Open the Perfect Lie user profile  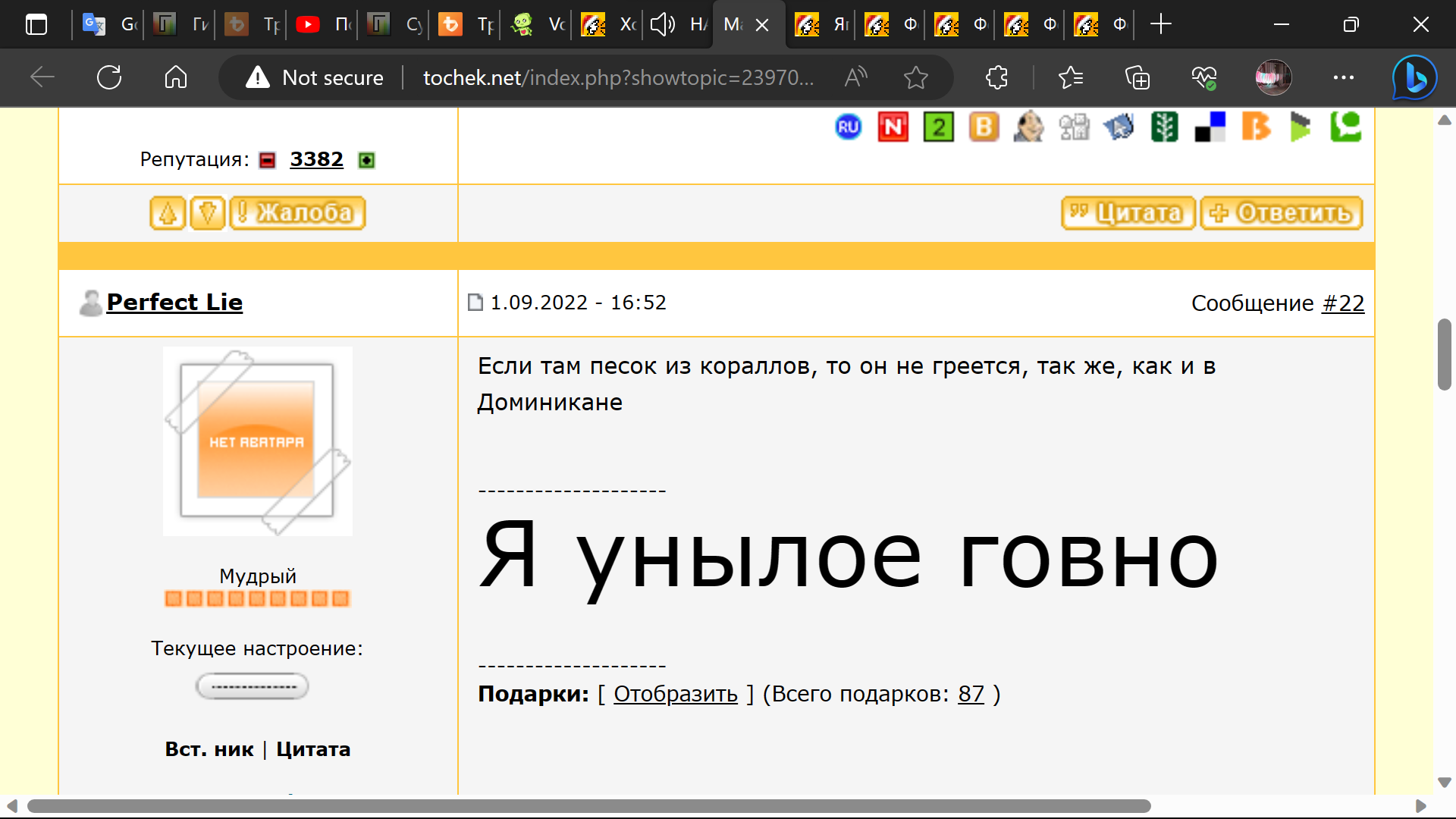(x=174, y=302)
